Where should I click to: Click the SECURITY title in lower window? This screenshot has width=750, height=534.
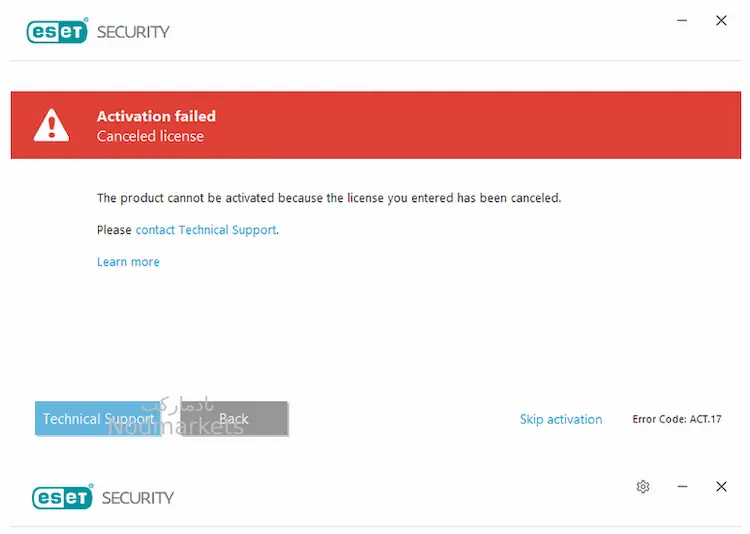click(x=138, y=498)
